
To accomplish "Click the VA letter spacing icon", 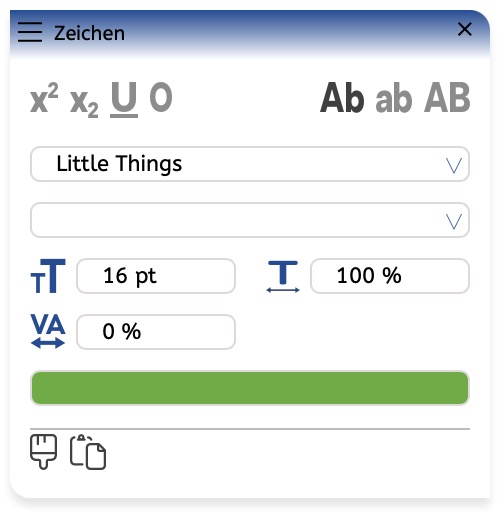I will coord(48,331).
